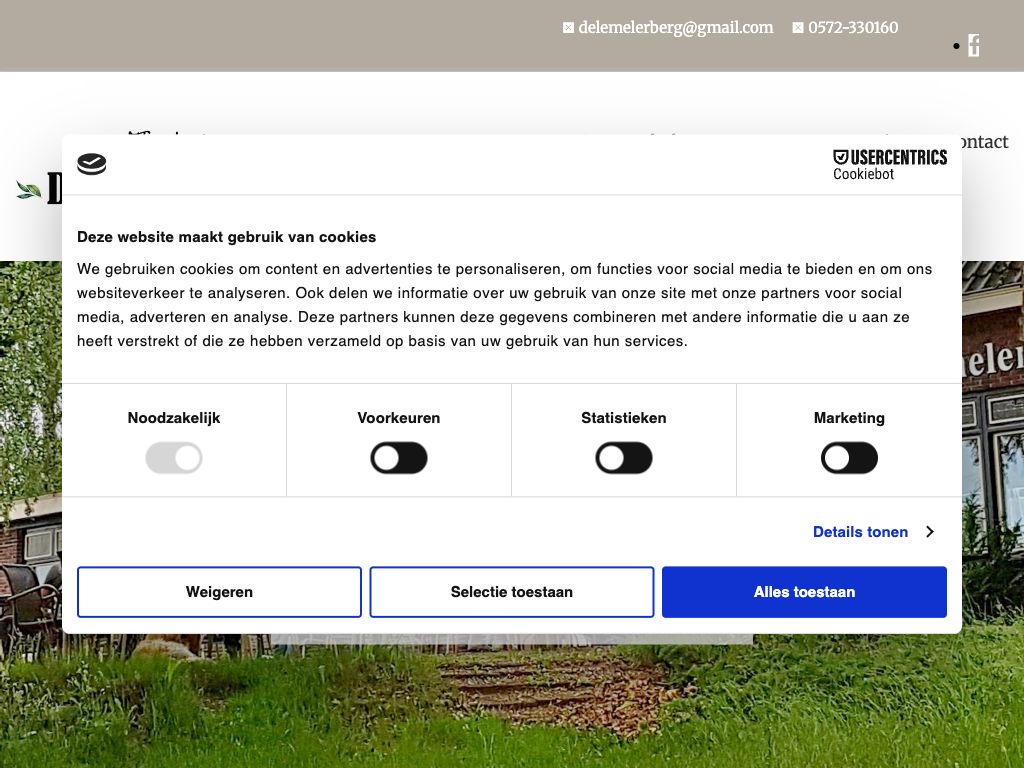Click the Marketing category label
Image resolution: width=1024 pixels, height=768 pixels.
[849, 418]
